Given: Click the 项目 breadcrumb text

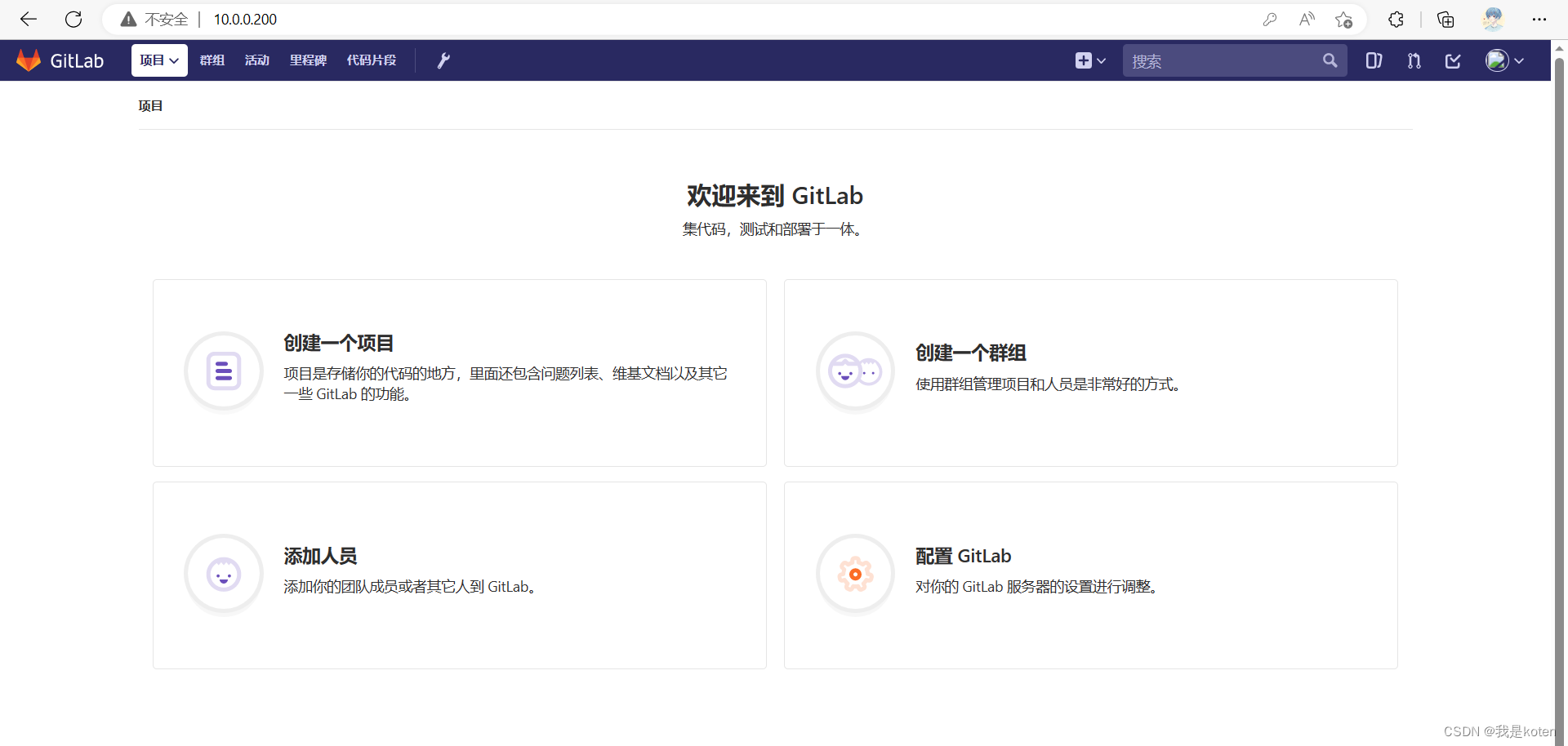Looking at the screenshot, I should (x=150, y=105).
